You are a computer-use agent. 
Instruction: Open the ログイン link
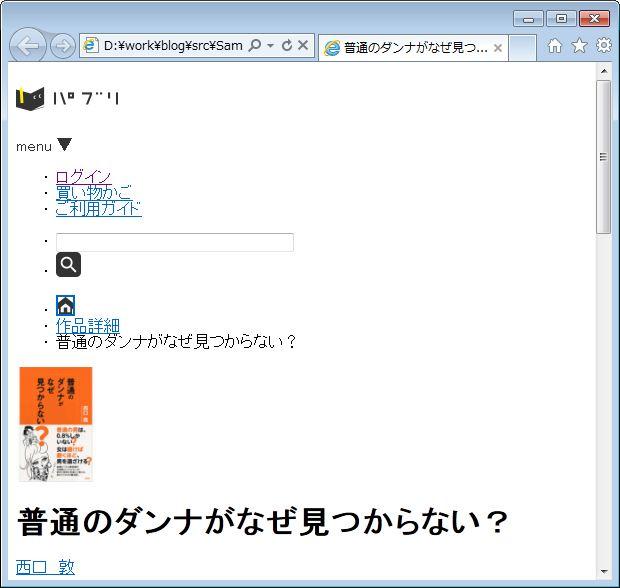click(x=83, y=177)
